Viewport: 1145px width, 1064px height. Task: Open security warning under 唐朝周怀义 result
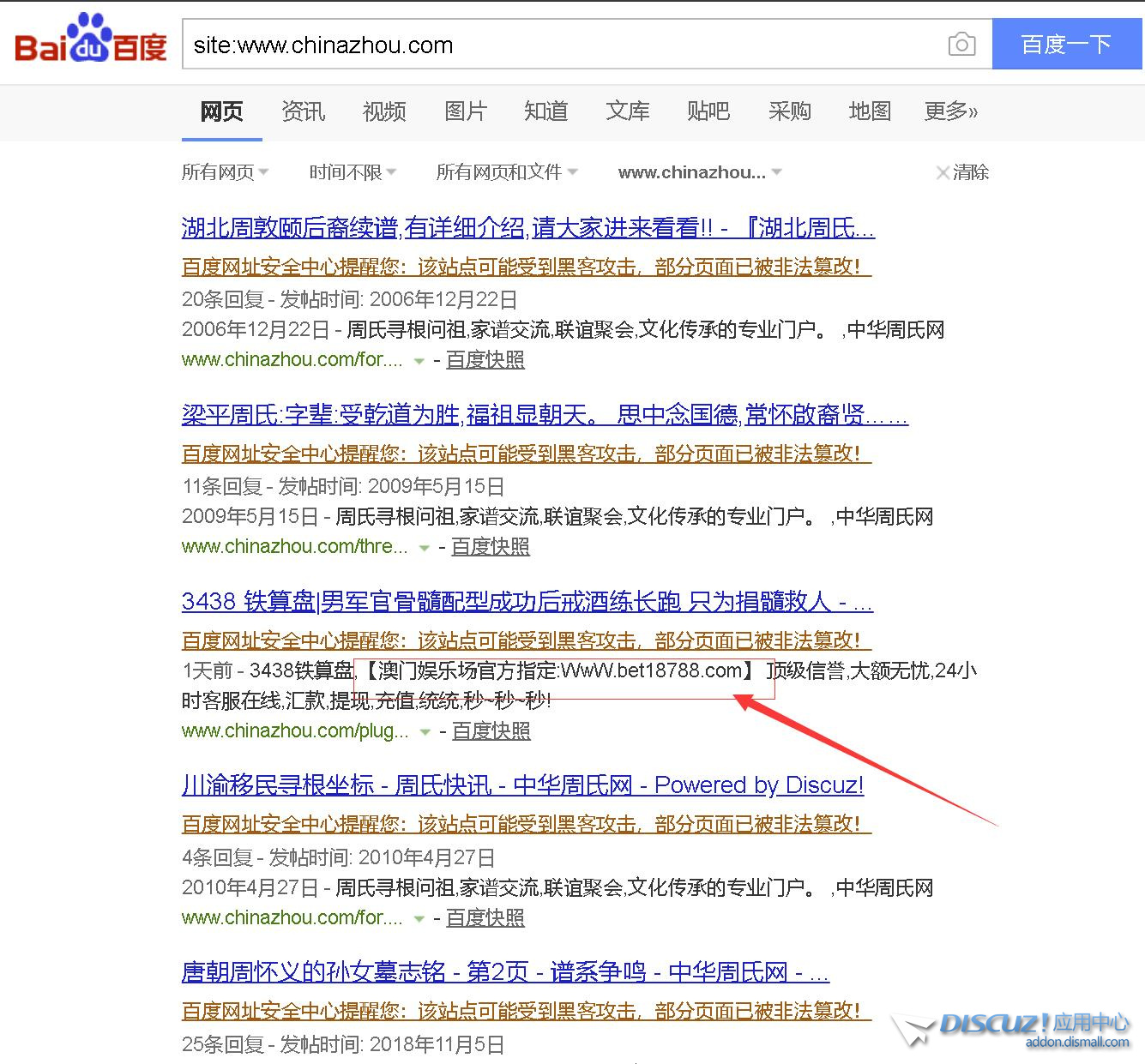527,1011
